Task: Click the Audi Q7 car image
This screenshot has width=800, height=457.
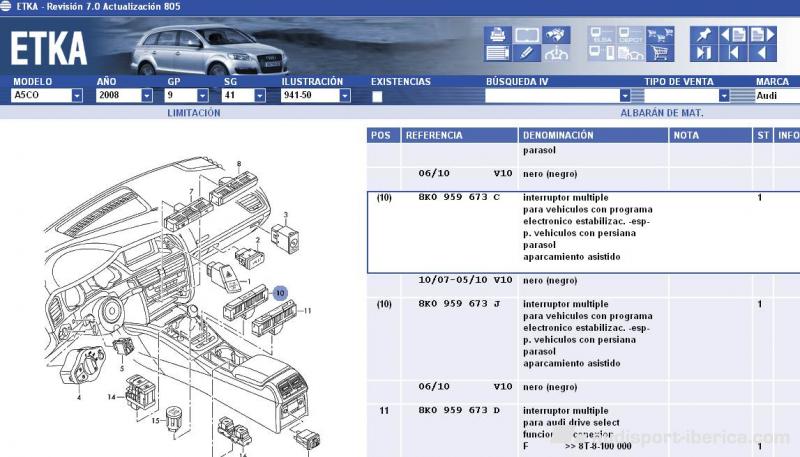Action: tap(209, 50)
